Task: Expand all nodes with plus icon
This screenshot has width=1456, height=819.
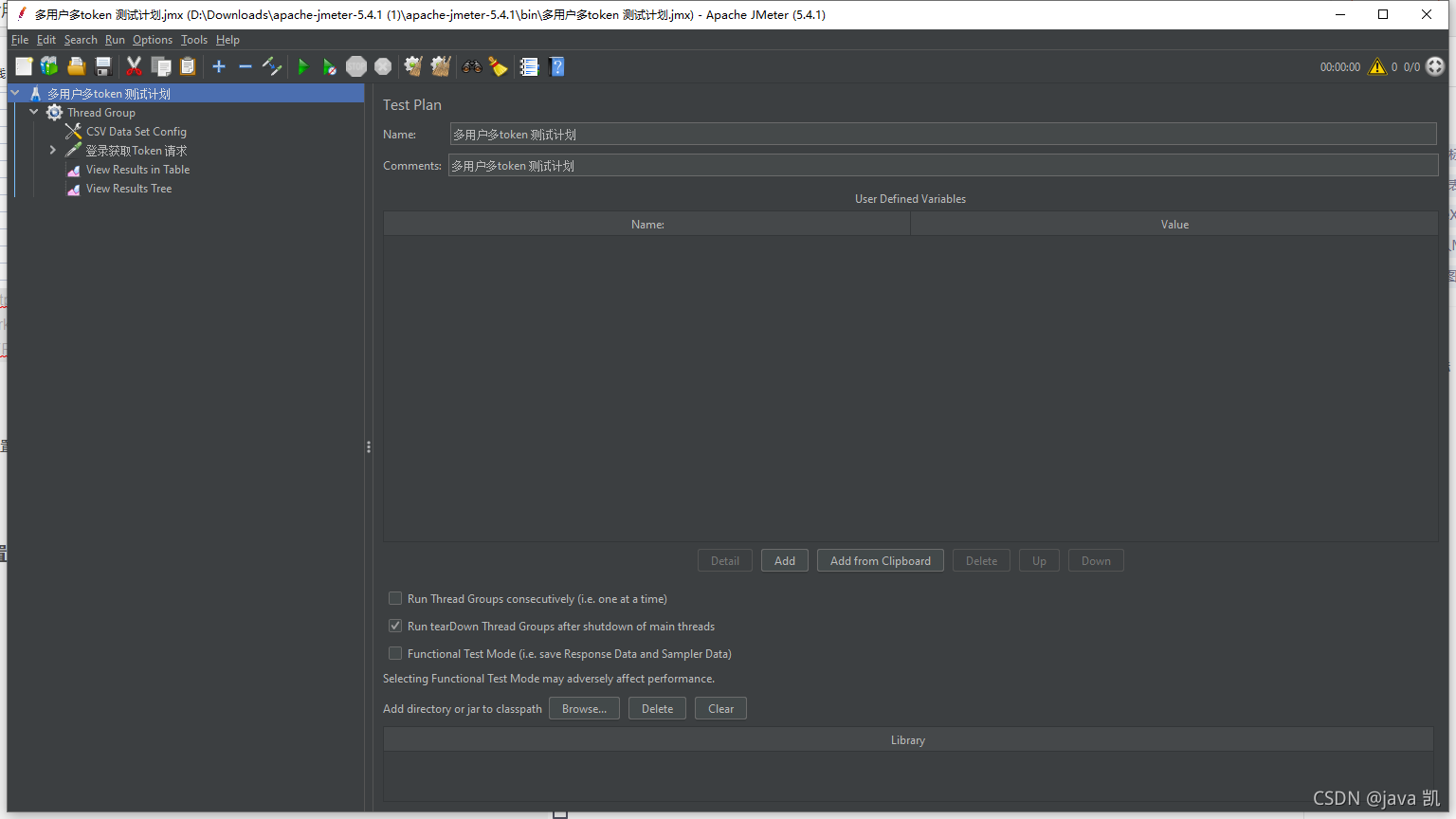Action: (219, 66)
